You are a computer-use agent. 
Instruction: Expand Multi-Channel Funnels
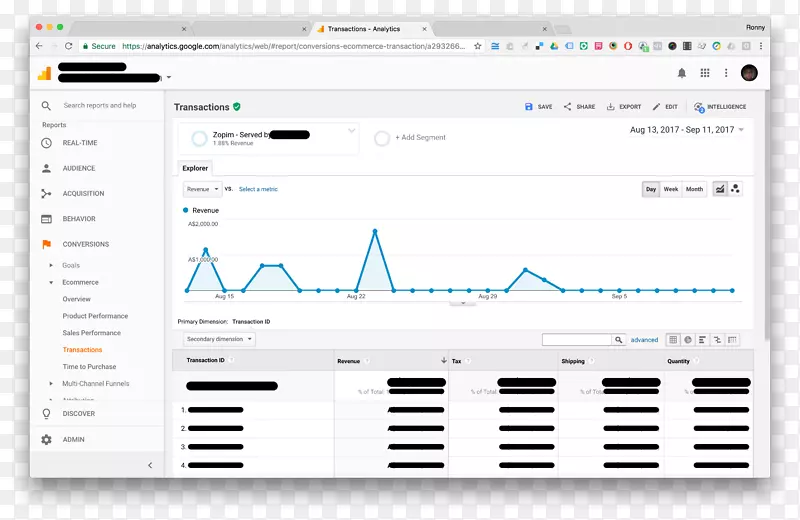tap(51, 384)
